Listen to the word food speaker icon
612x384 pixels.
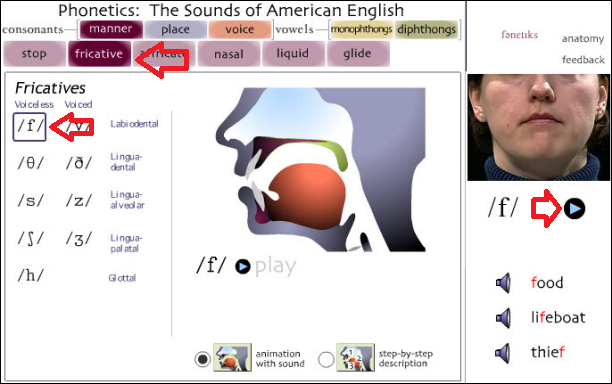(503, 283)
